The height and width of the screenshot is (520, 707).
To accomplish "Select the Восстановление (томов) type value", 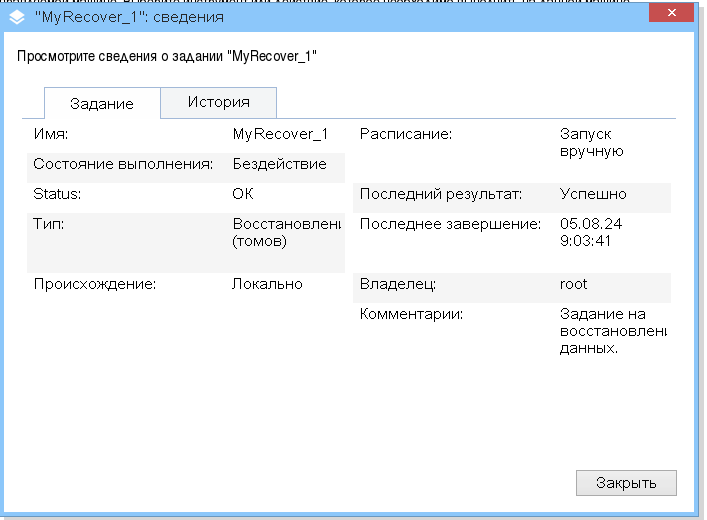I will tap(285, 233).
